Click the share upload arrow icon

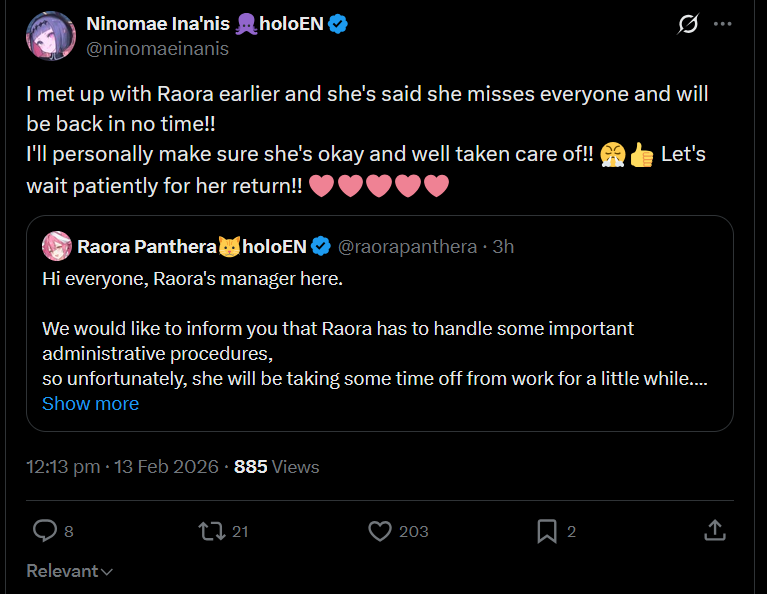[715, 530]
